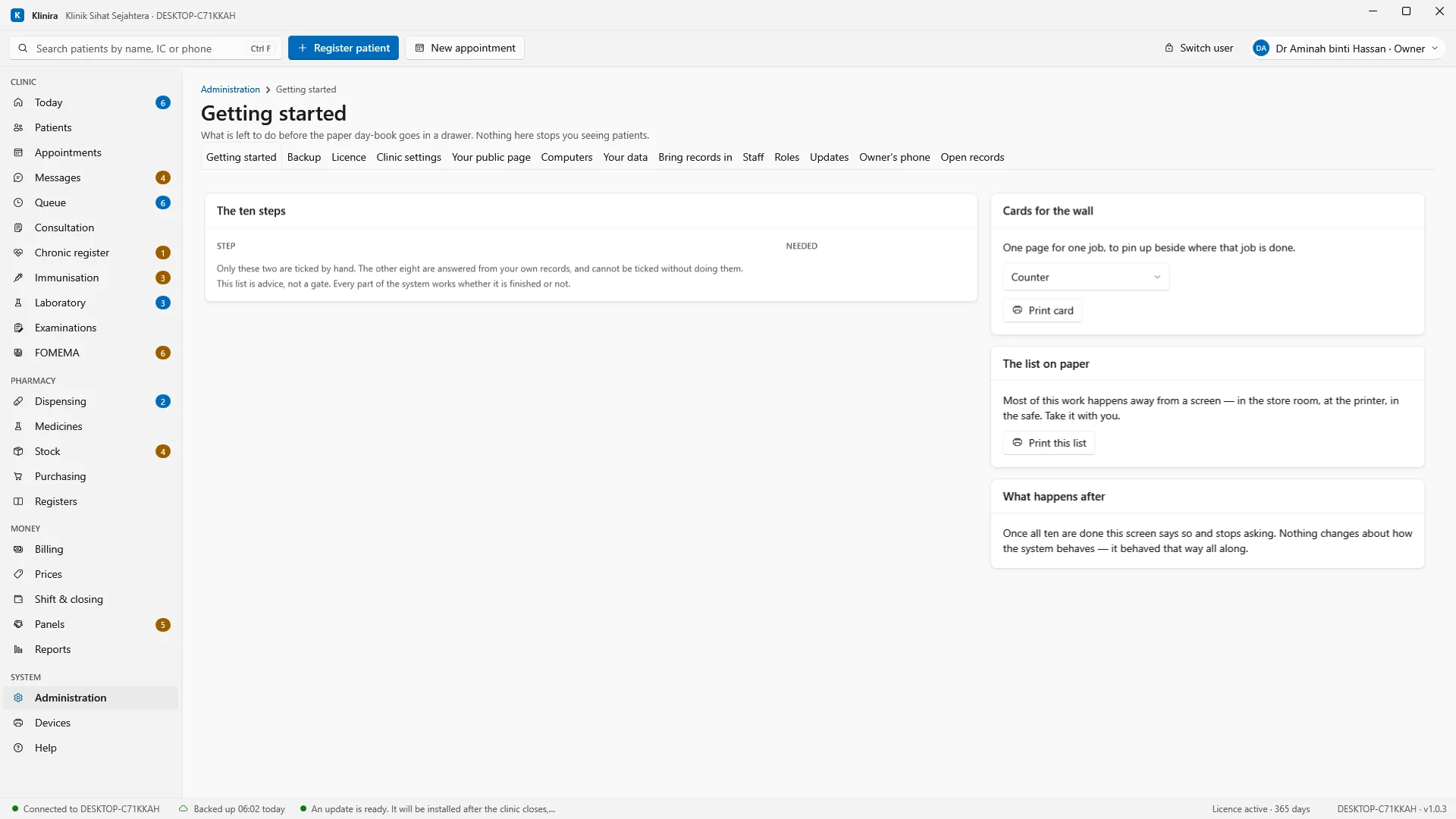Viewport: 1456px width, 819px height.
Task: Open Today from the sidebar home icon
Action: (x=18, y=102)
